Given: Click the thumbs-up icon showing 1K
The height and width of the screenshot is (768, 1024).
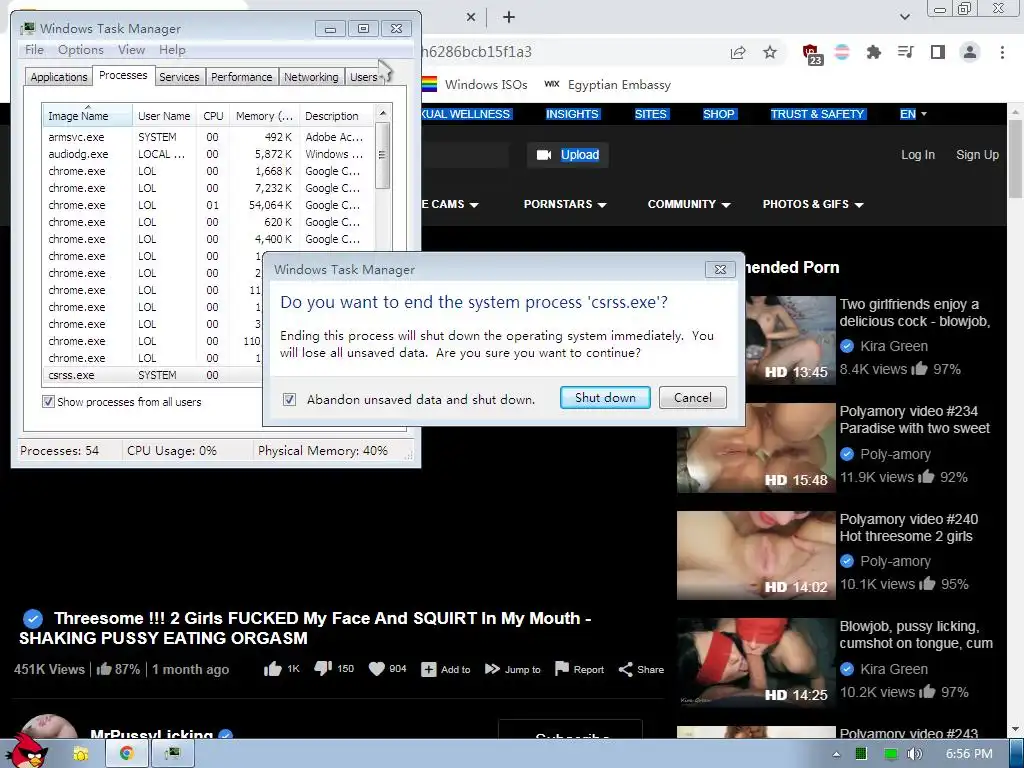Looking at the screenshot, I should 273,669.
